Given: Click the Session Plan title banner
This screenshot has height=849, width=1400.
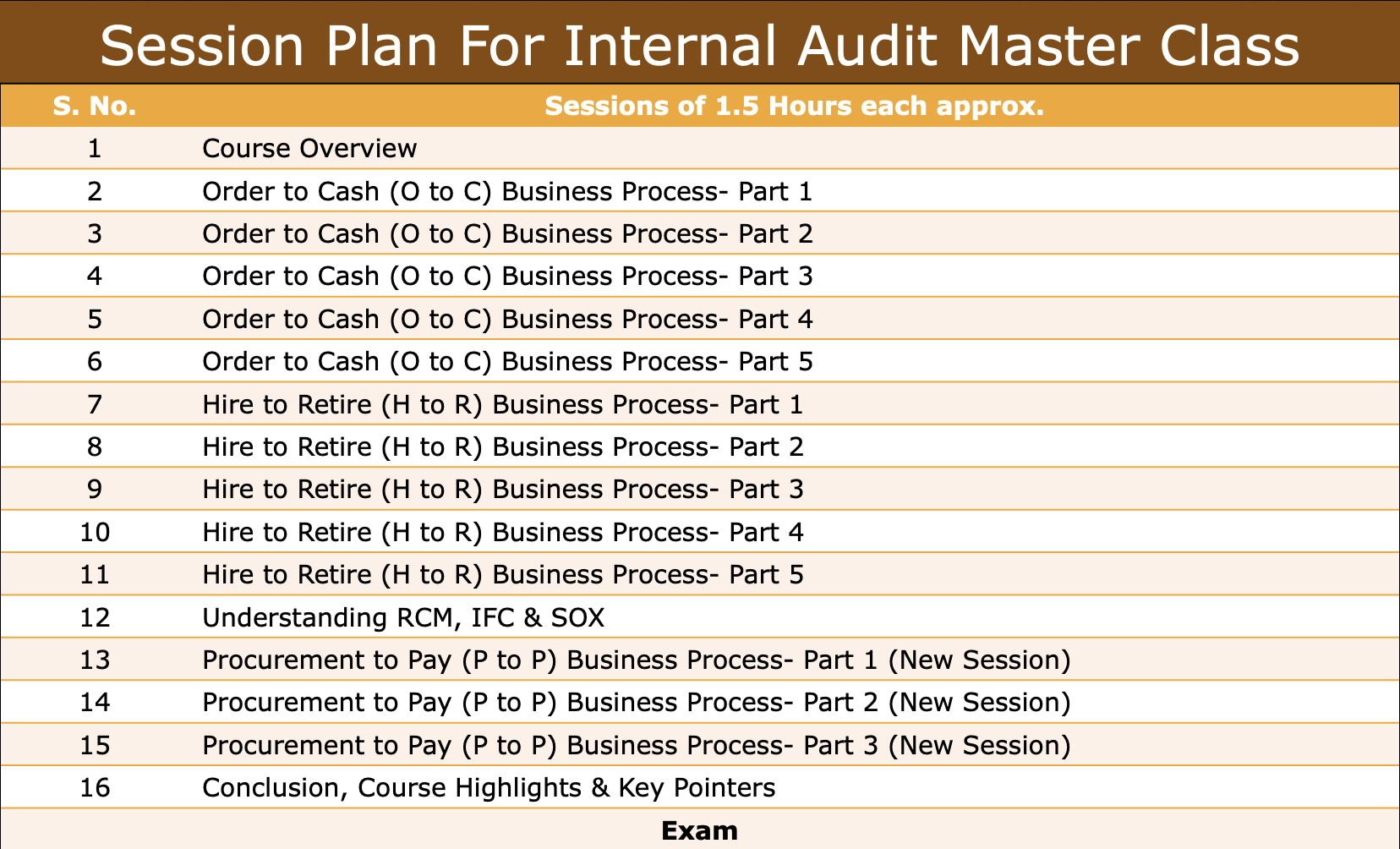Looking at the screenshot, I should coord(699,44).
